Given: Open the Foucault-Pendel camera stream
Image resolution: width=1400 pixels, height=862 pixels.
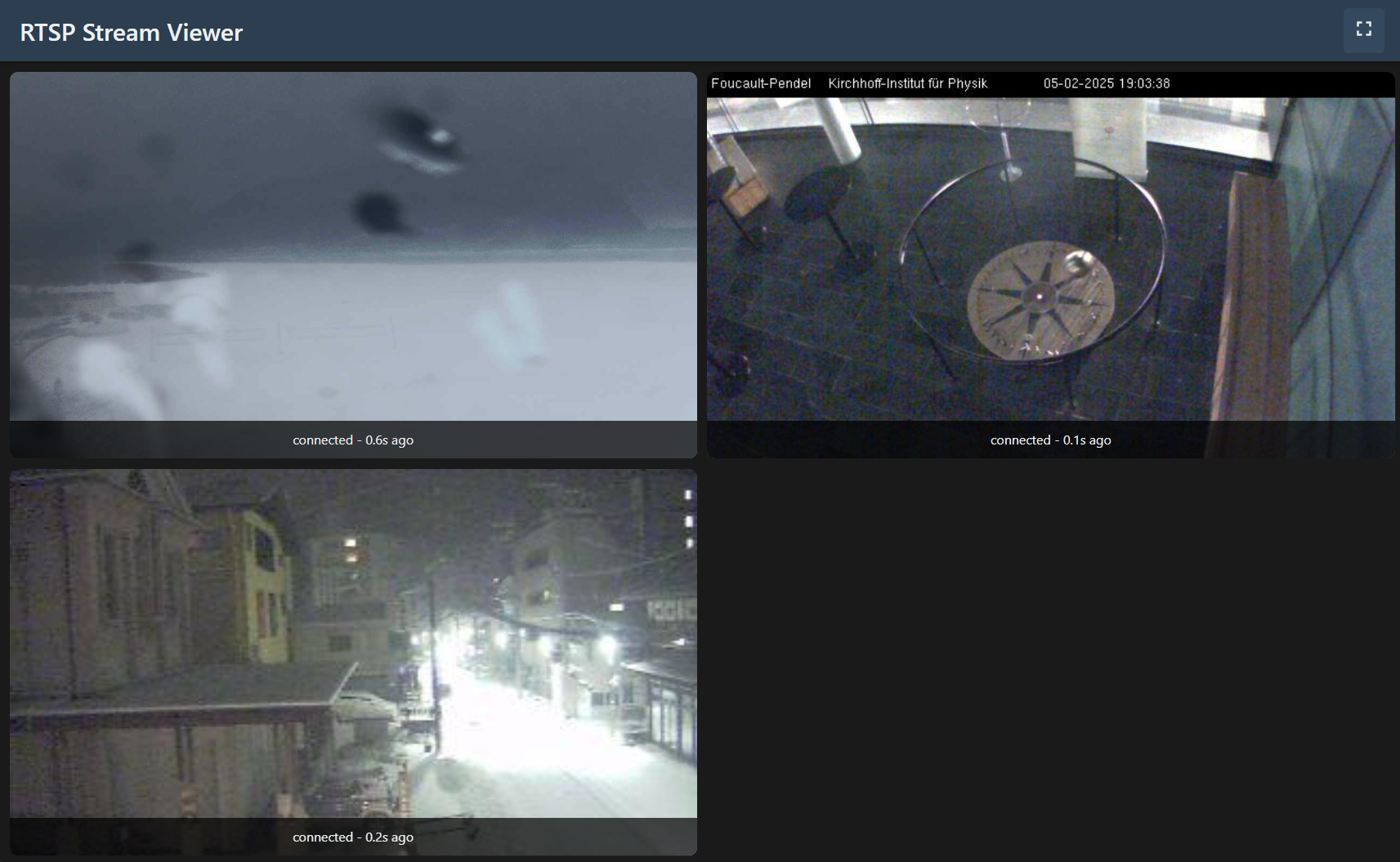Looking at the screenshot, I should 1051,261.
